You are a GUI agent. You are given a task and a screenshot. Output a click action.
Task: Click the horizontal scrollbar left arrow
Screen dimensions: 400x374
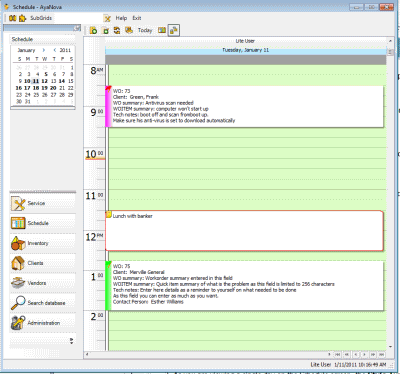[87, 354]
